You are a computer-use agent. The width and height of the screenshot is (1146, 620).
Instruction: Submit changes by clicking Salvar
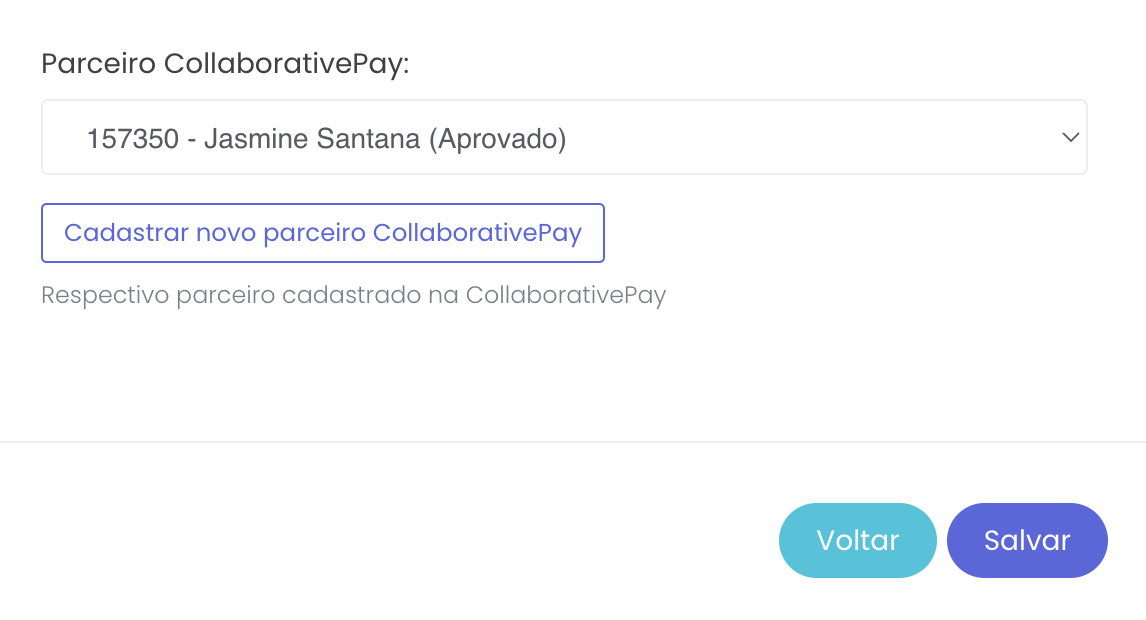(x=1027, y=540)
